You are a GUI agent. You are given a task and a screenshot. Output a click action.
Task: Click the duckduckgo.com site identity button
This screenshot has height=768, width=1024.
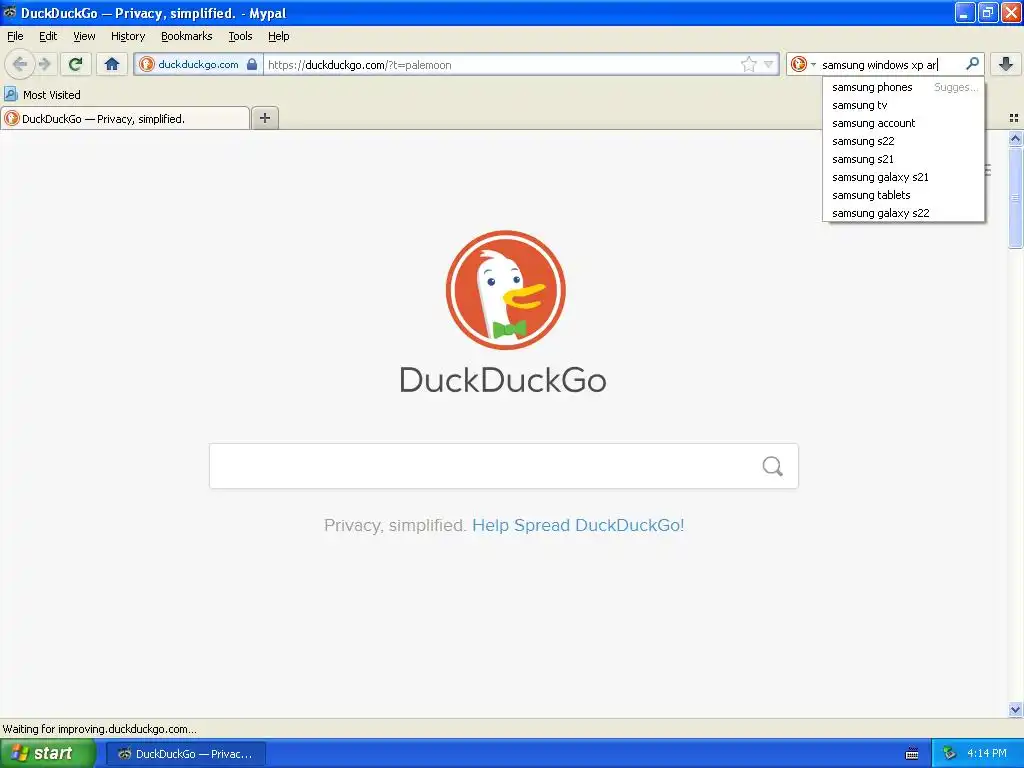click(199, 64)
